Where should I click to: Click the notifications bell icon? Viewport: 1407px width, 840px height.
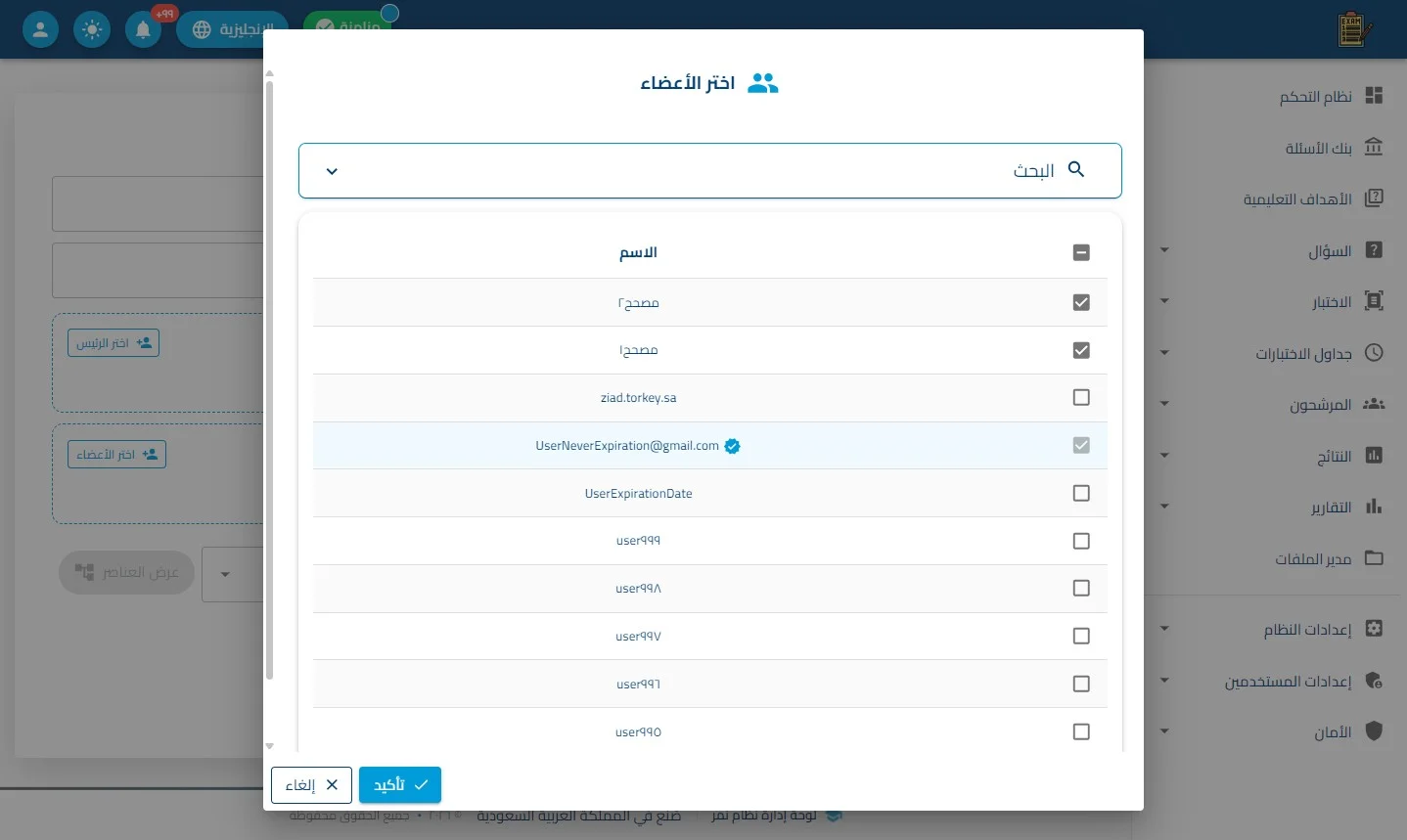[x=143, y=29]
